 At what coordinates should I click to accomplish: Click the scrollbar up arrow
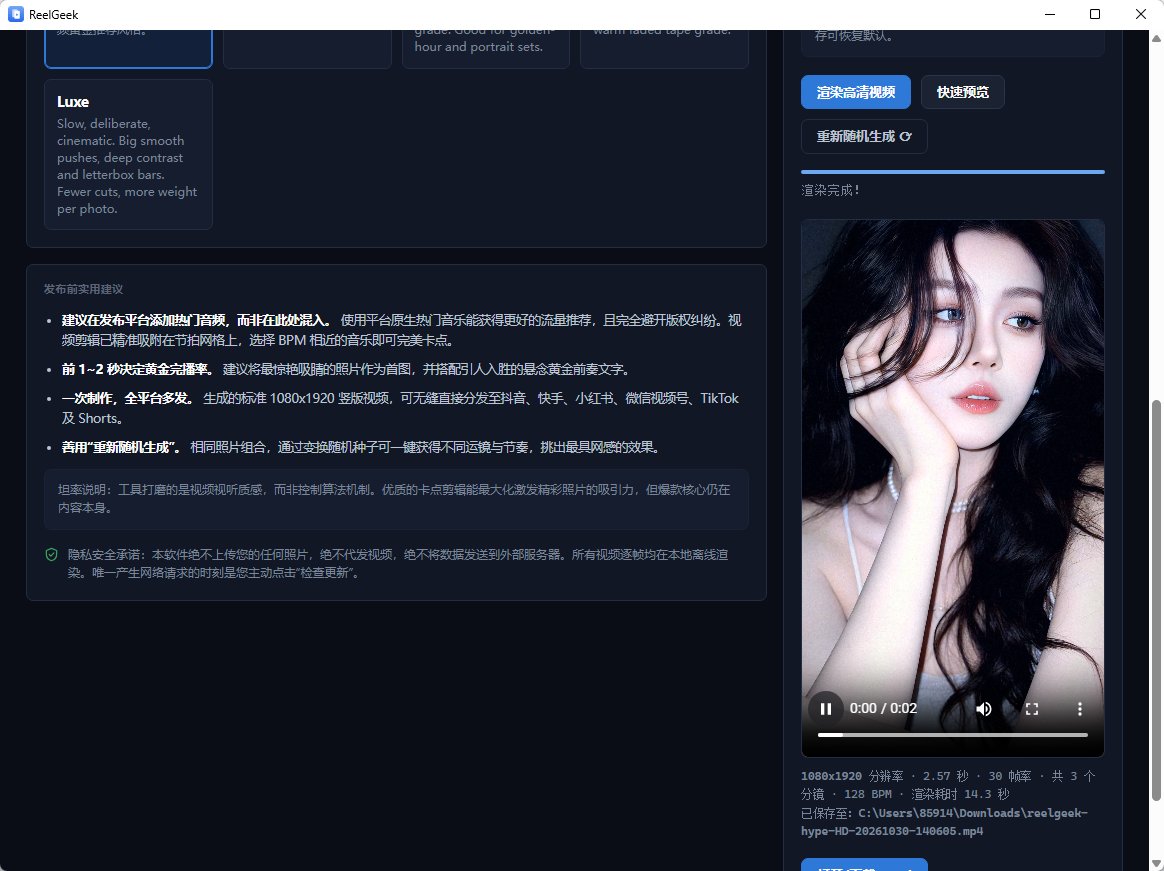coord(1156,38)
